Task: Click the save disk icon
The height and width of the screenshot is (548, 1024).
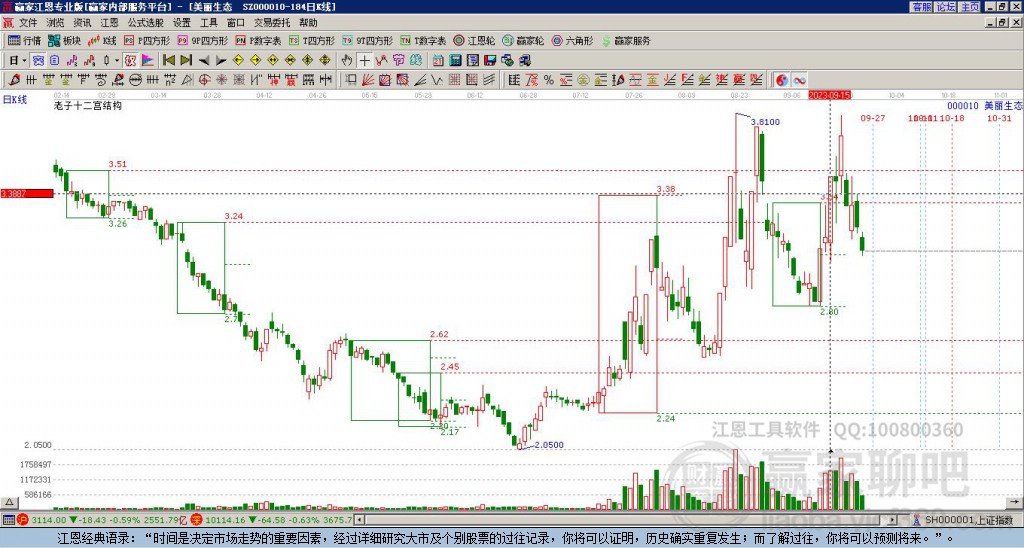Action: pos(490,61)
